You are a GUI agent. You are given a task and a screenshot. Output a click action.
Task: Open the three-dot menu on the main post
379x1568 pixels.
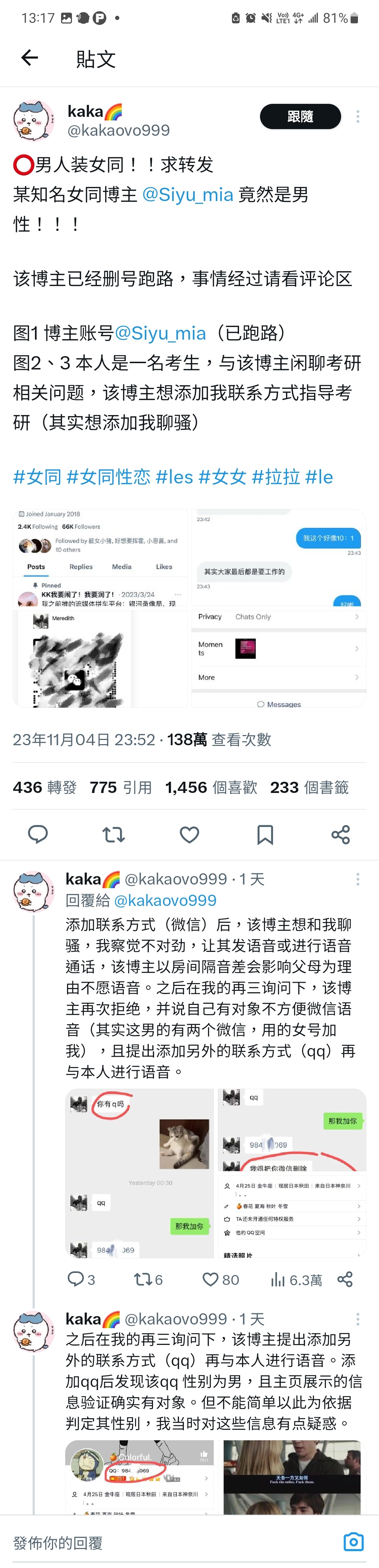pyautogui.click(x=358, y=116)
